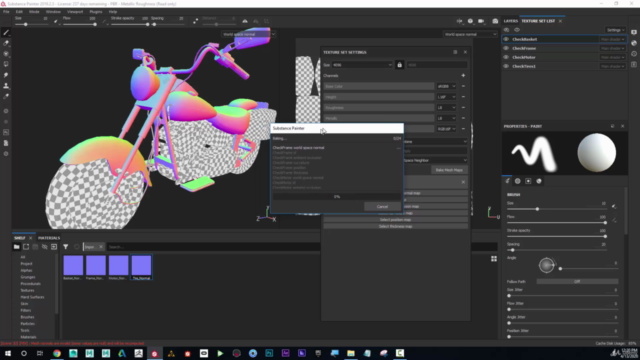640x360 pixels.
Task: Open stencil properties tab icon
Action: 528,181
